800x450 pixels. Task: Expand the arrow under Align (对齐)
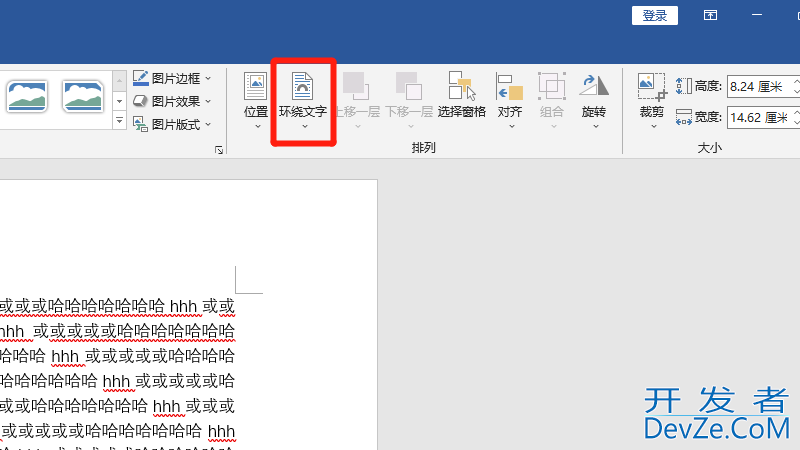tap(512, 126)
